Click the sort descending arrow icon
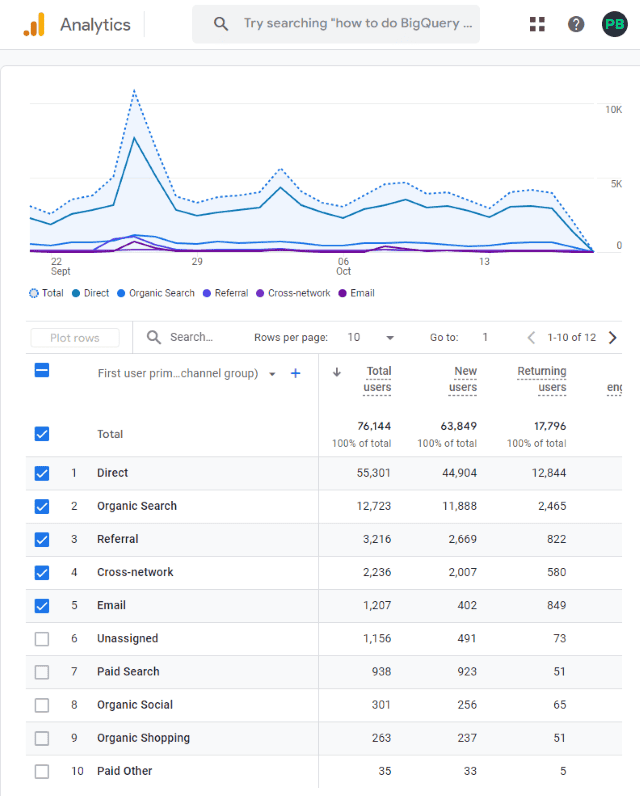 pos(336,372)
